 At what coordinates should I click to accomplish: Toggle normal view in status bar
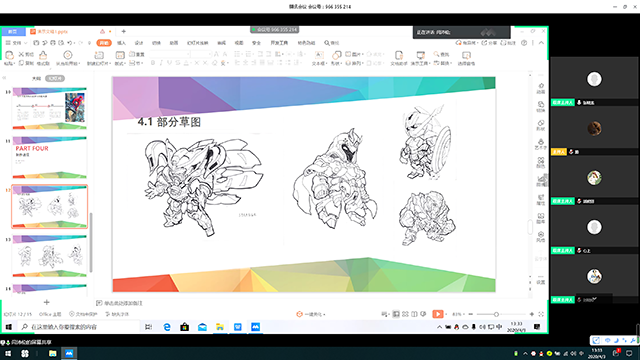pyautogui.click(x=396, y=314)
